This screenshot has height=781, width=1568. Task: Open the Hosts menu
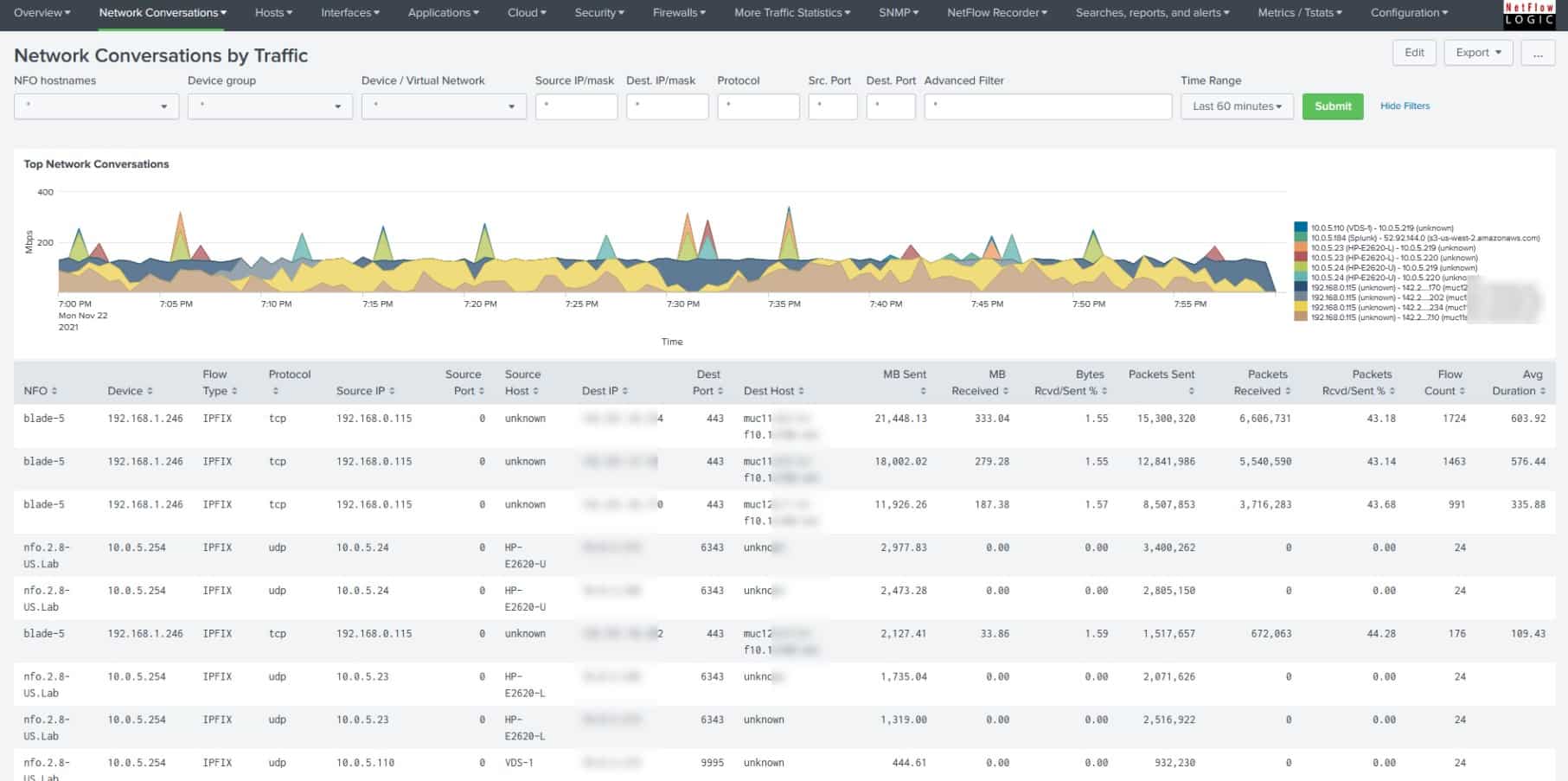pyautogui.click(x=273, y=13)
